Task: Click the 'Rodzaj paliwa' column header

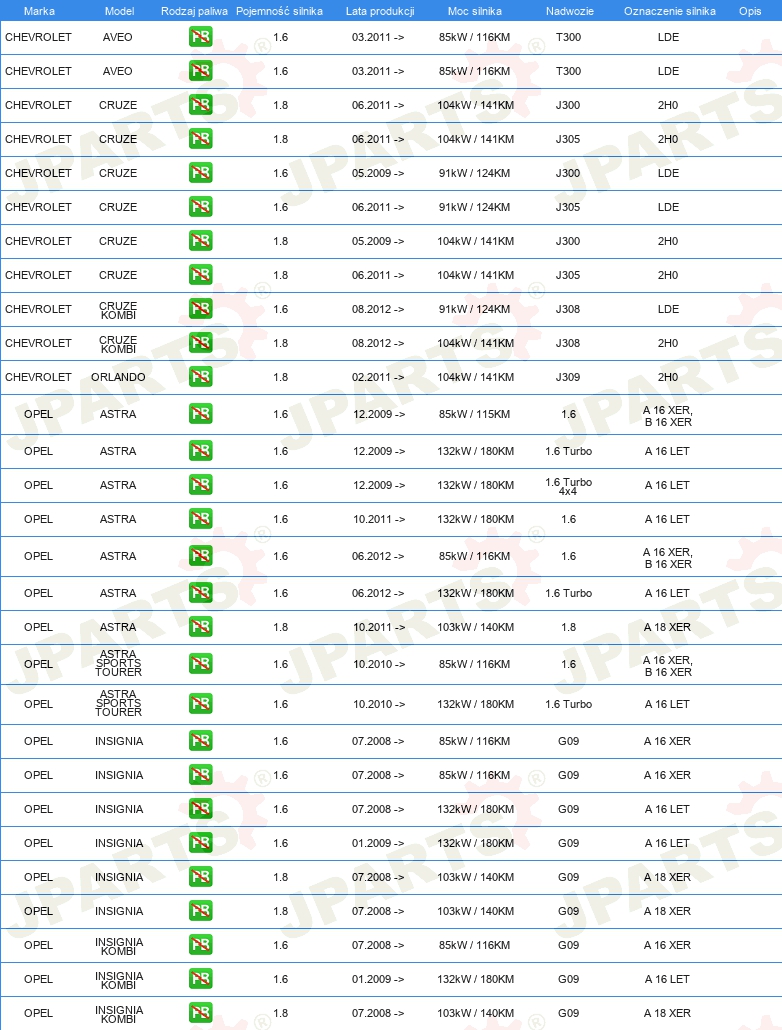Action: click(x=194, y=11)
